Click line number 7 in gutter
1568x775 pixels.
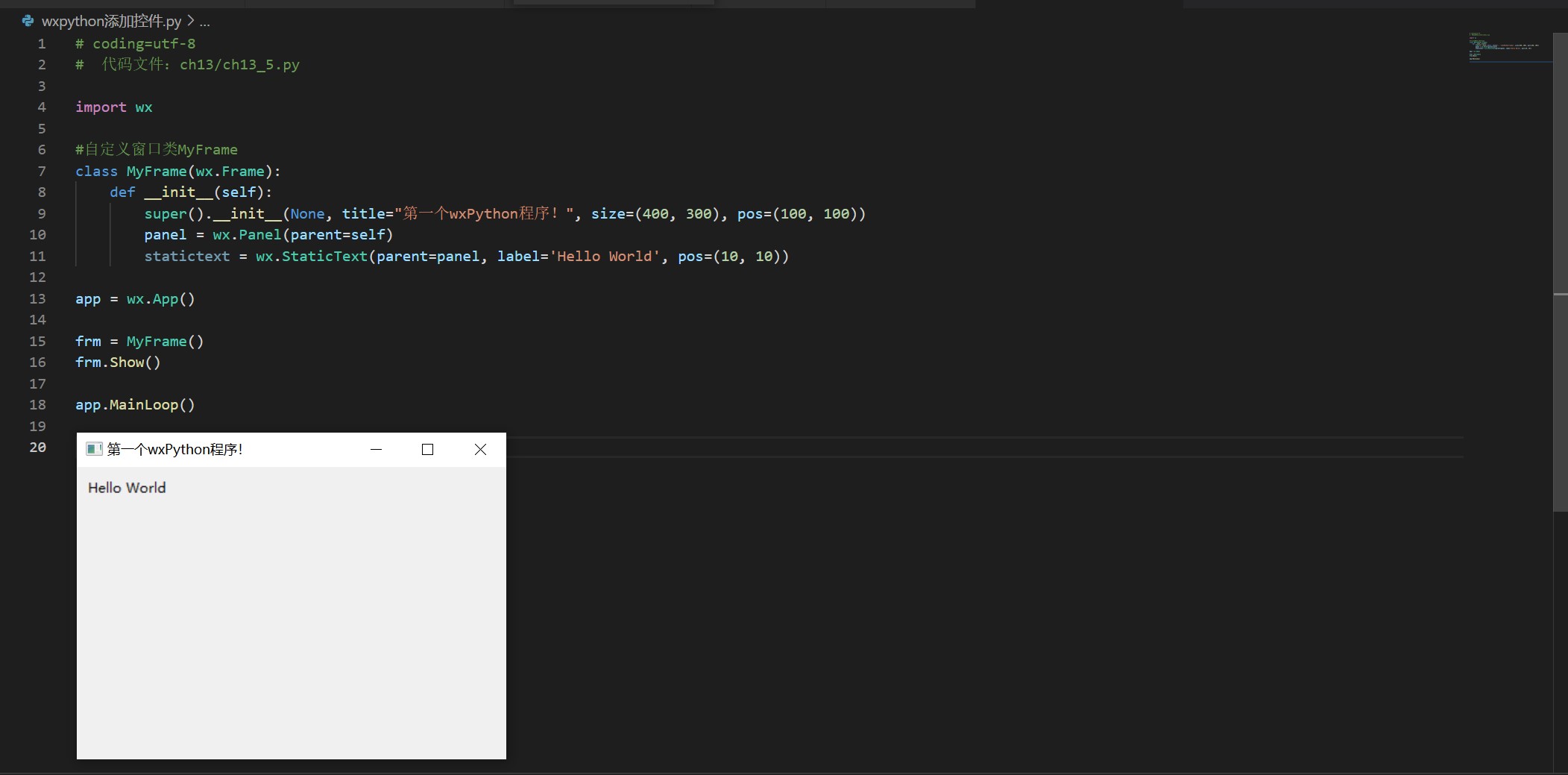[x=42, y=171]
